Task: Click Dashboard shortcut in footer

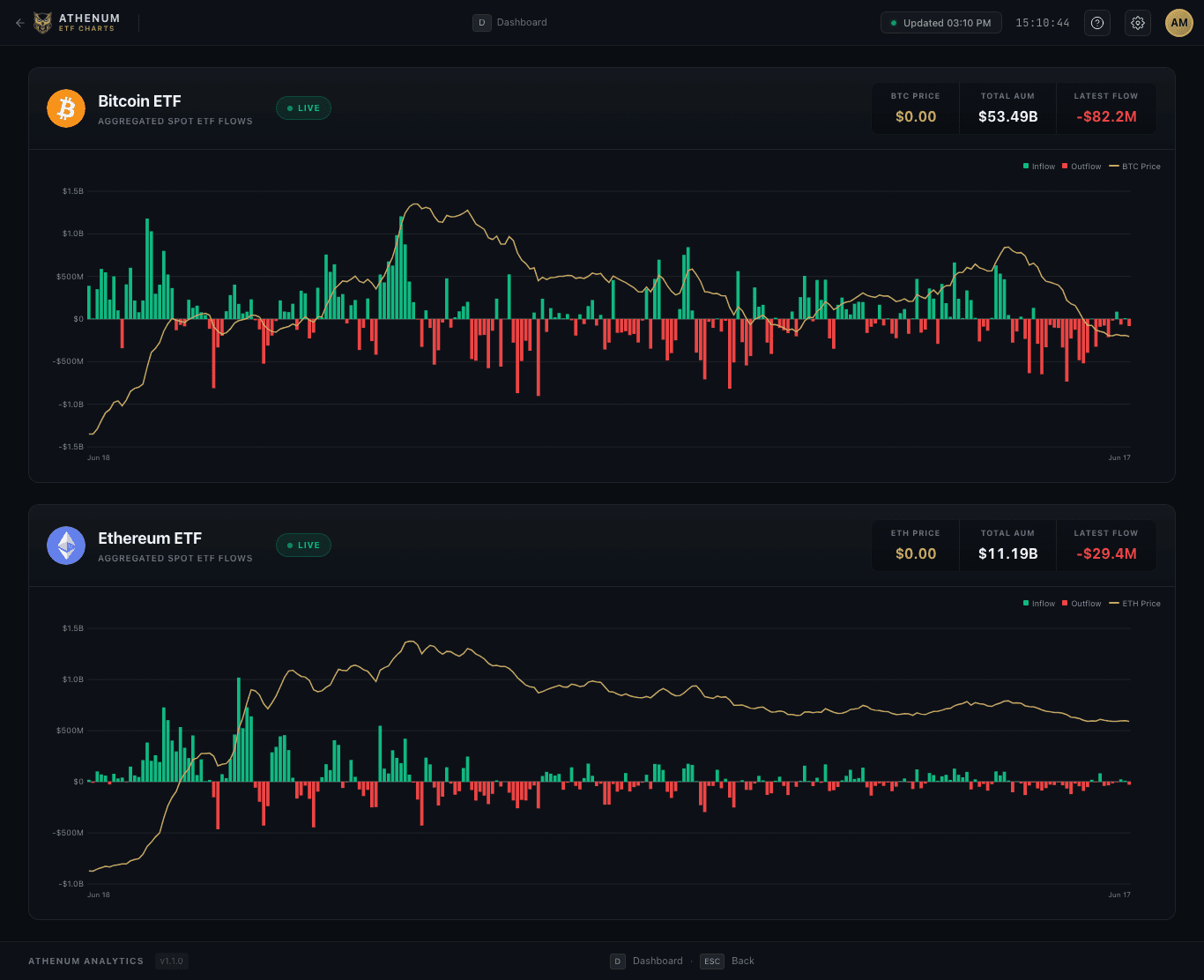Action: [647, 961]
